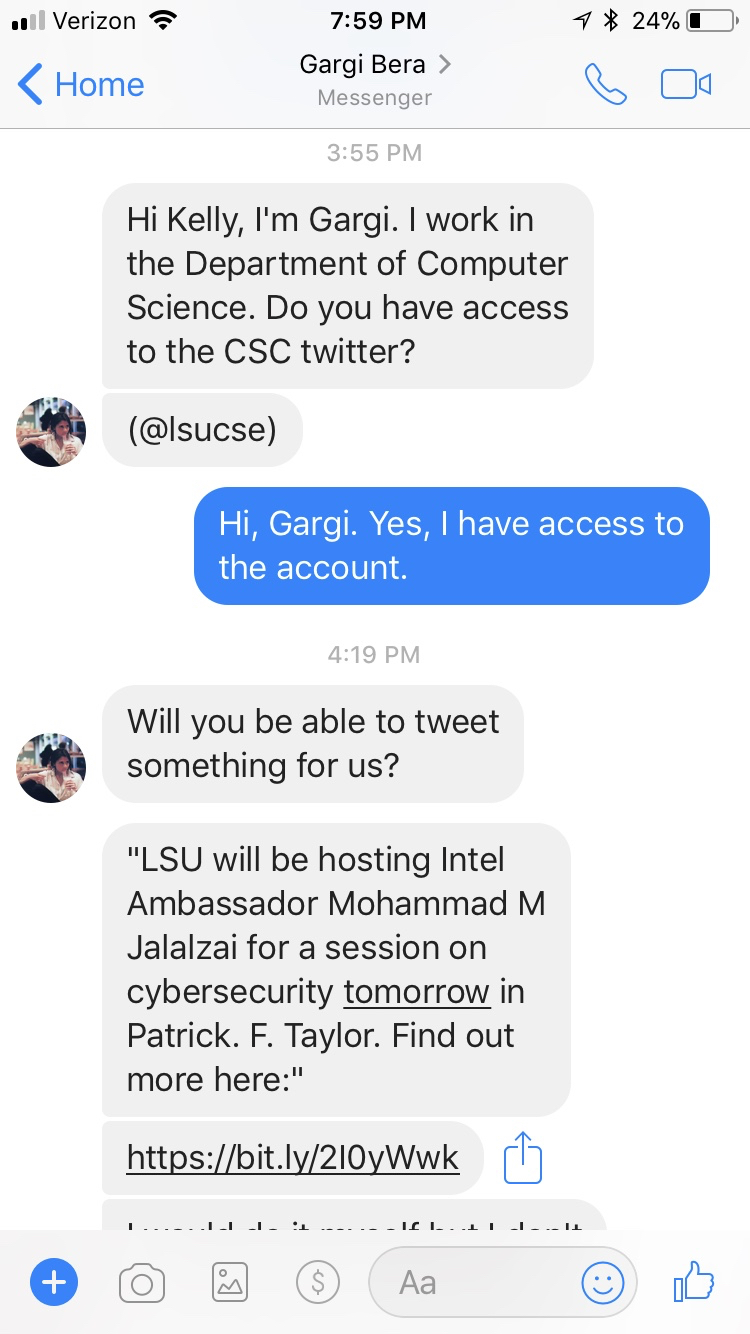Viewport: 750px width, 1334px height.
Task: Tap the "LSU will be hosting Intel" message bubble
Action: click(x=336, y=969)
